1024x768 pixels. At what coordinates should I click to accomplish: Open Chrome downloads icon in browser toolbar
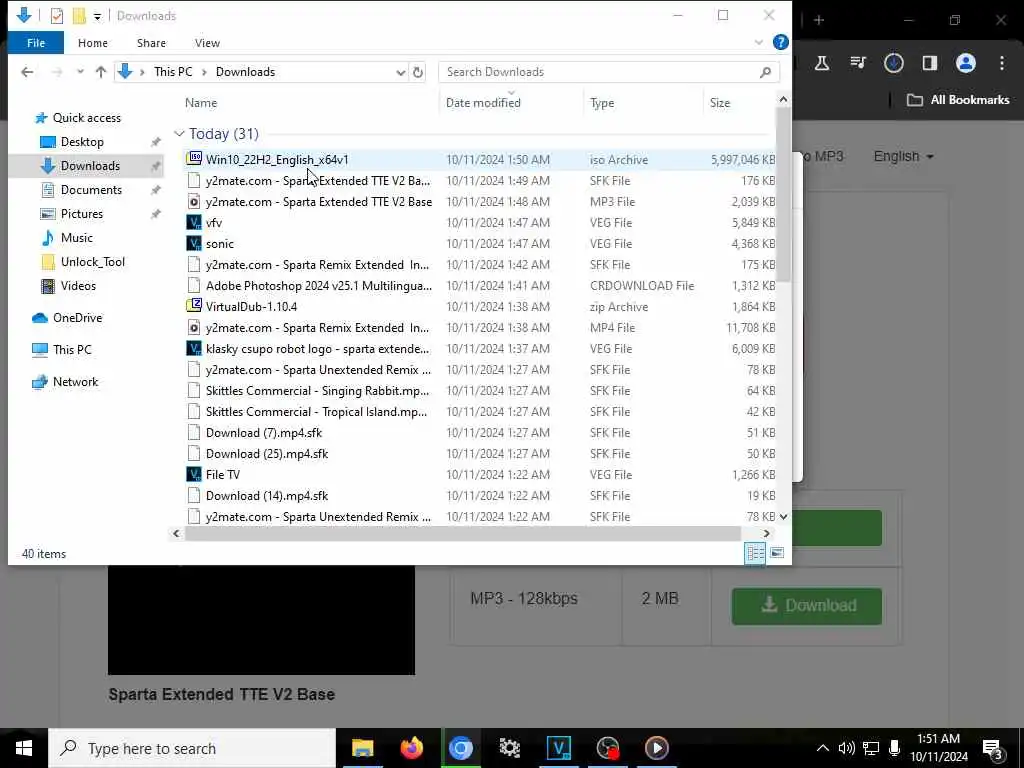point(893,63)
